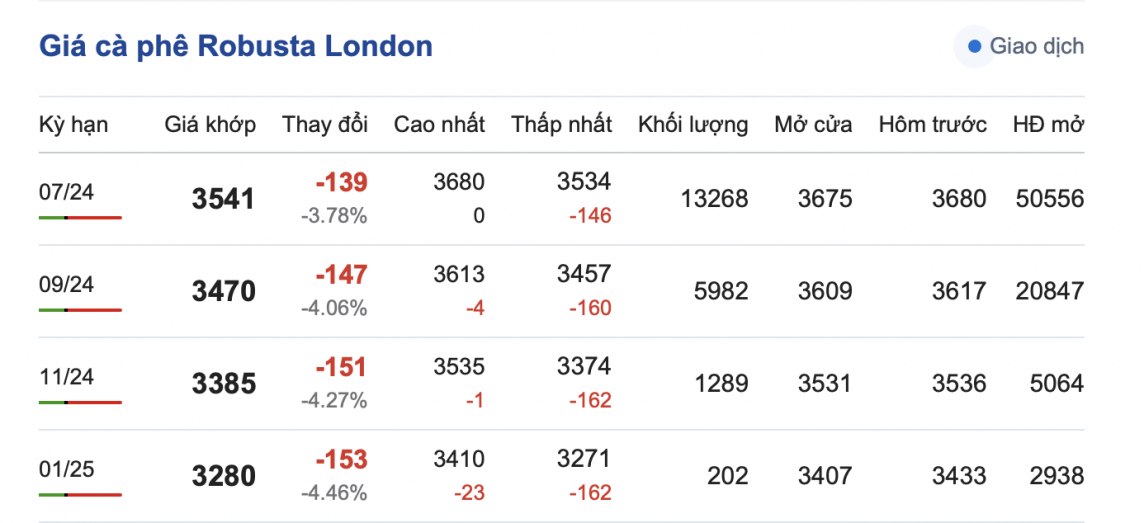
Task: Open the 11/24 contract term row
Action: [x=66, y=377]
